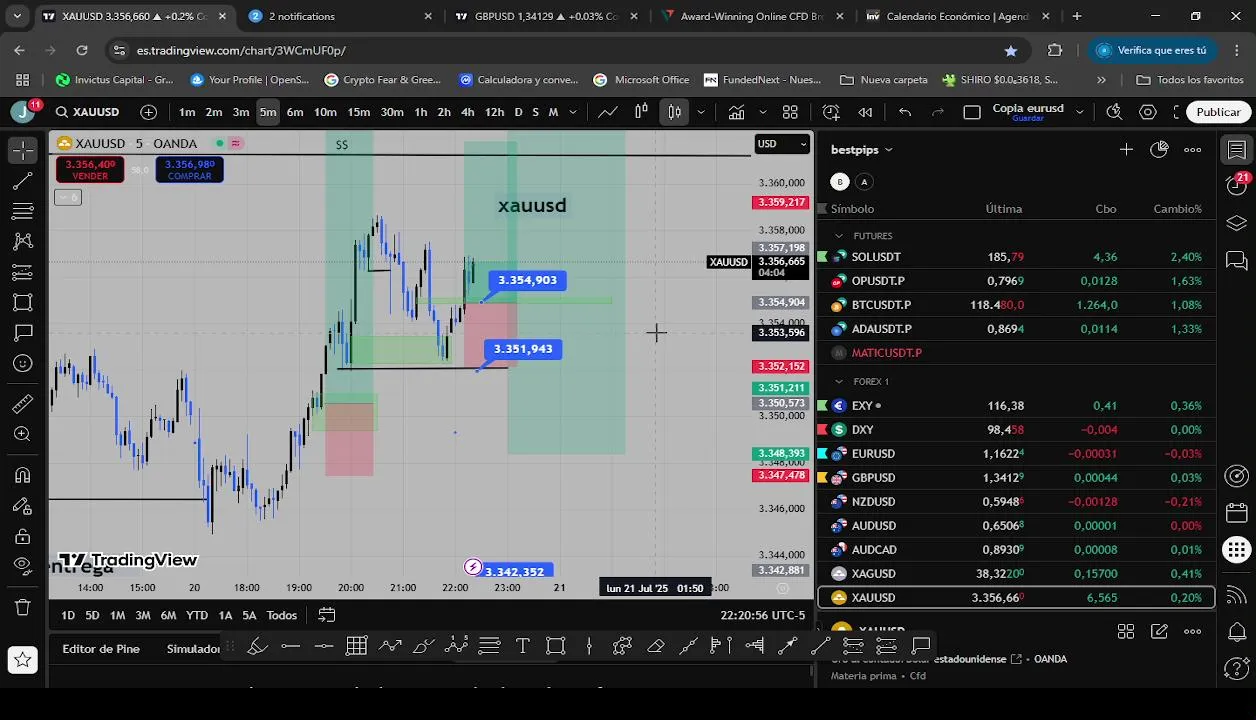
Task: Hide all drawings with eye icon
Action: [22, 566]
